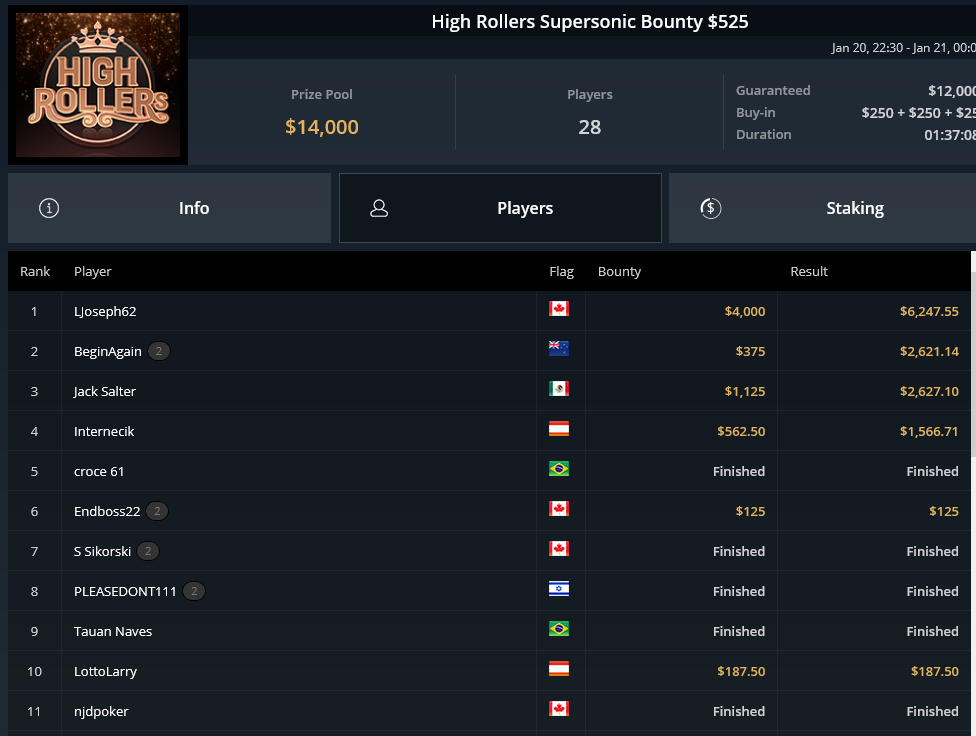Sort by the Rank column header
This screenshot has width=976, height=736.
35,271
